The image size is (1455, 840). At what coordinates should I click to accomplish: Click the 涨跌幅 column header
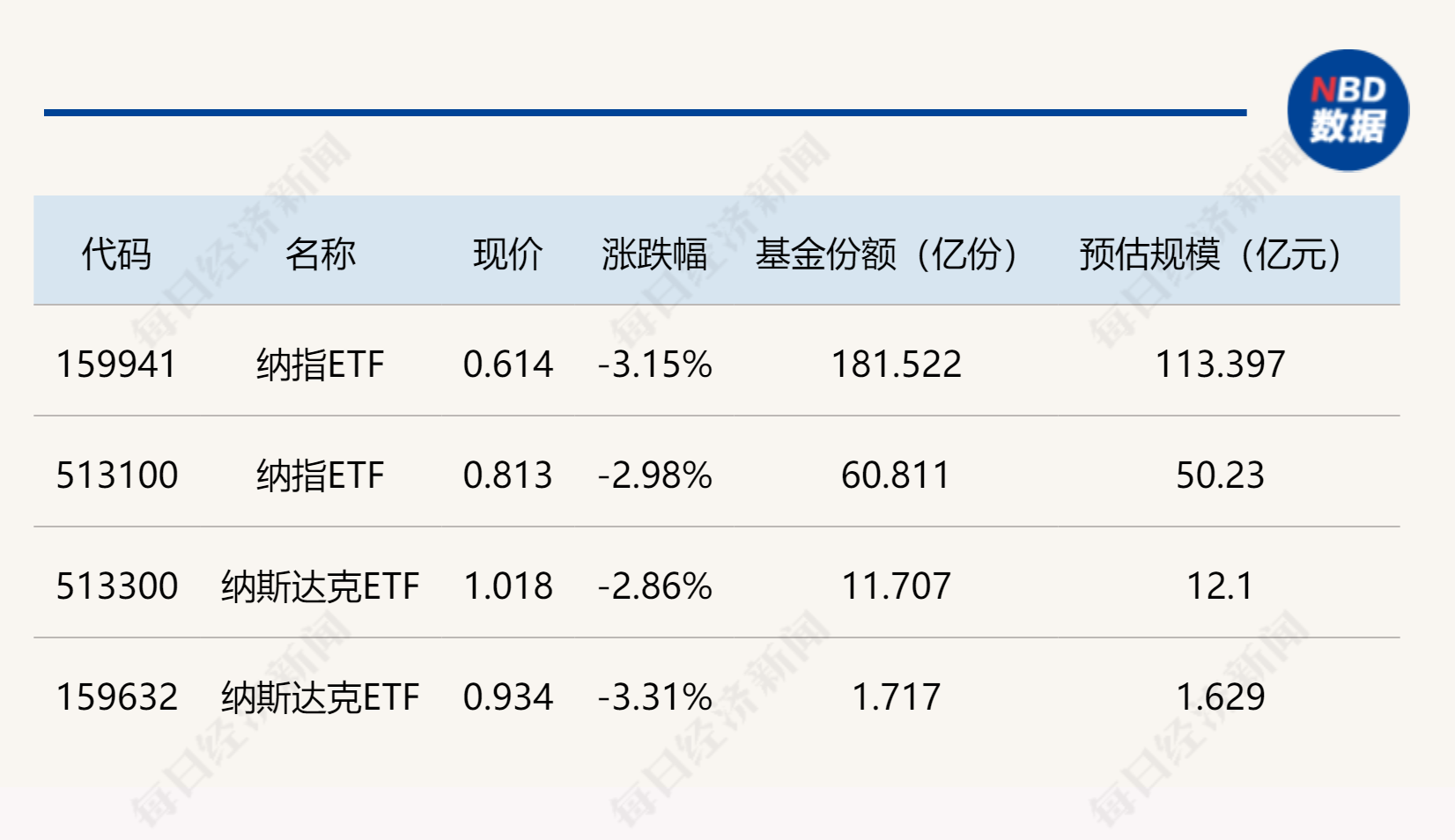pyautogui.click(x=654, y=254)
